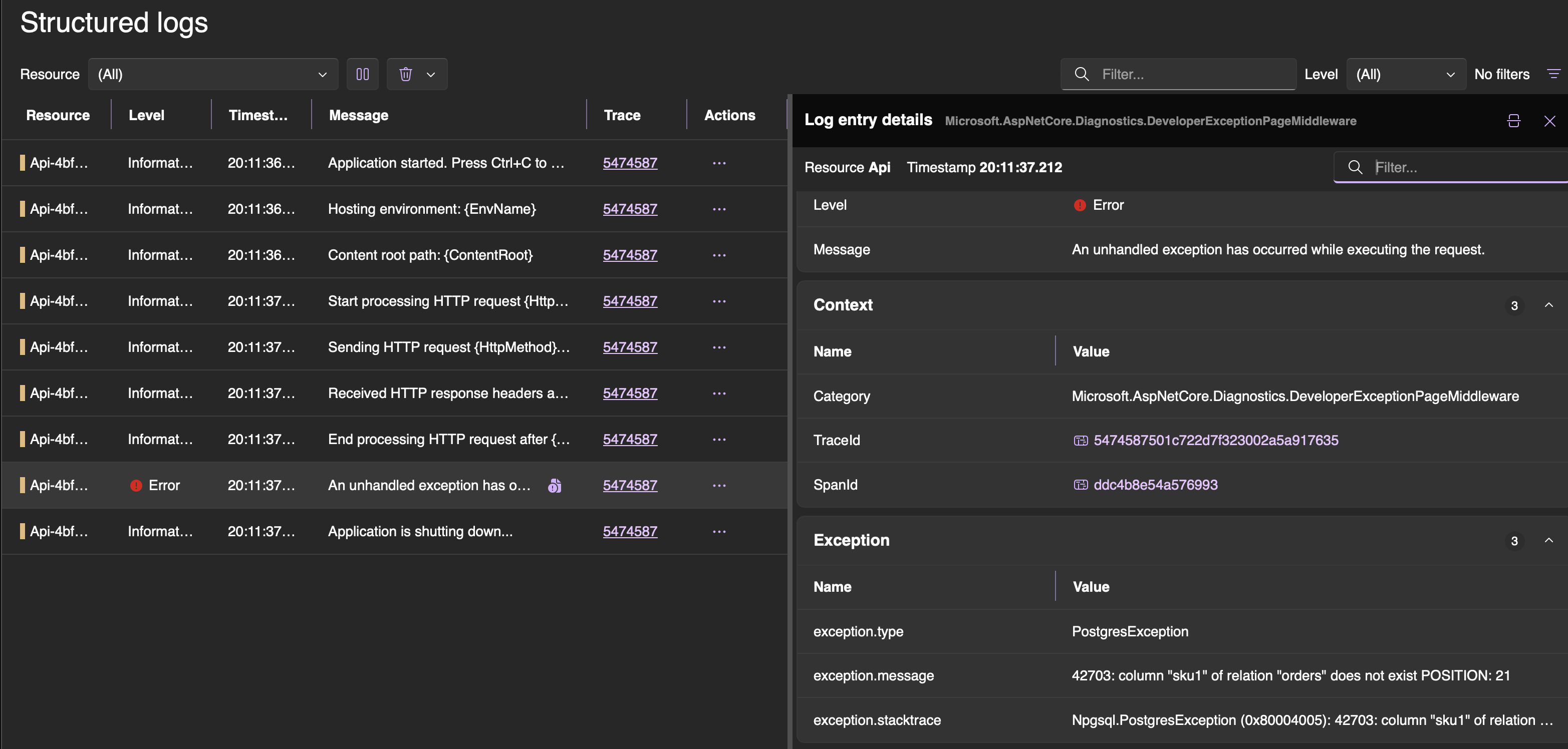Click the filter-lines icon beside No filters
The height and width of the screenshot is (749, 1568).
coord(1553,74)
